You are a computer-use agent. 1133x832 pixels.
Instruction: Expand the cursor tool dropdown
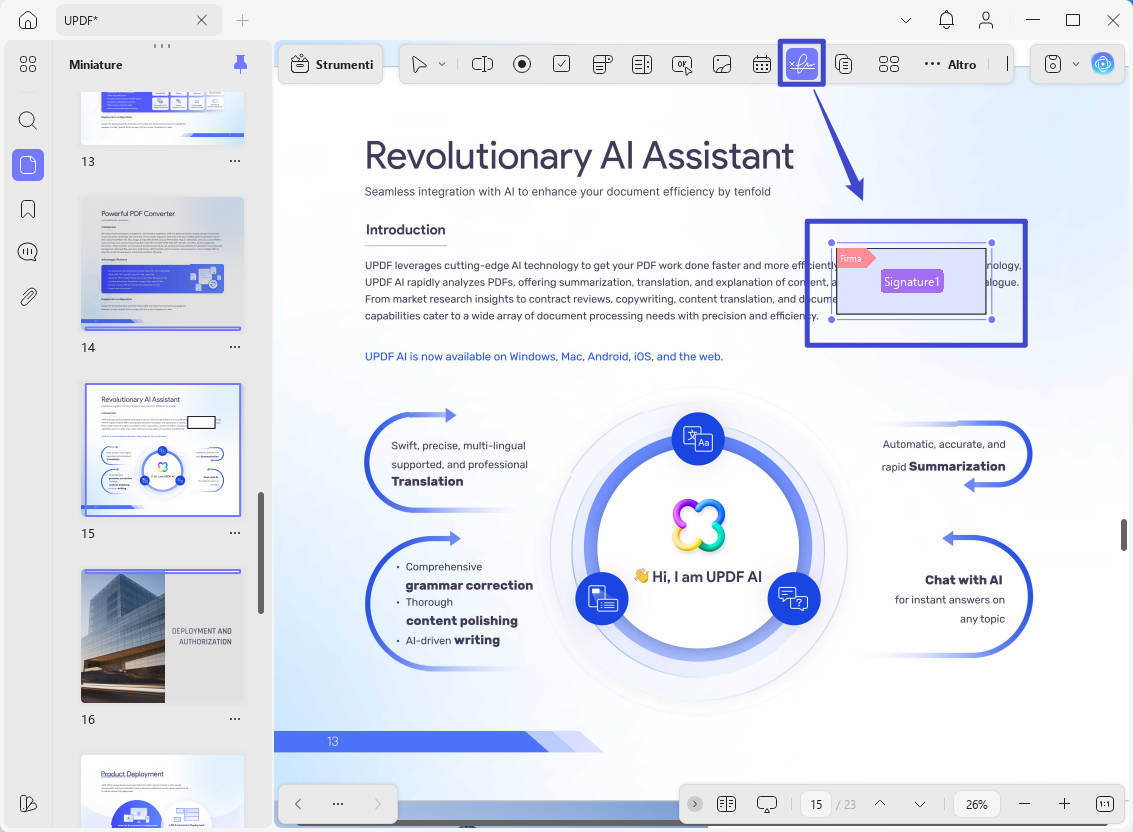(x=441, y=64)
